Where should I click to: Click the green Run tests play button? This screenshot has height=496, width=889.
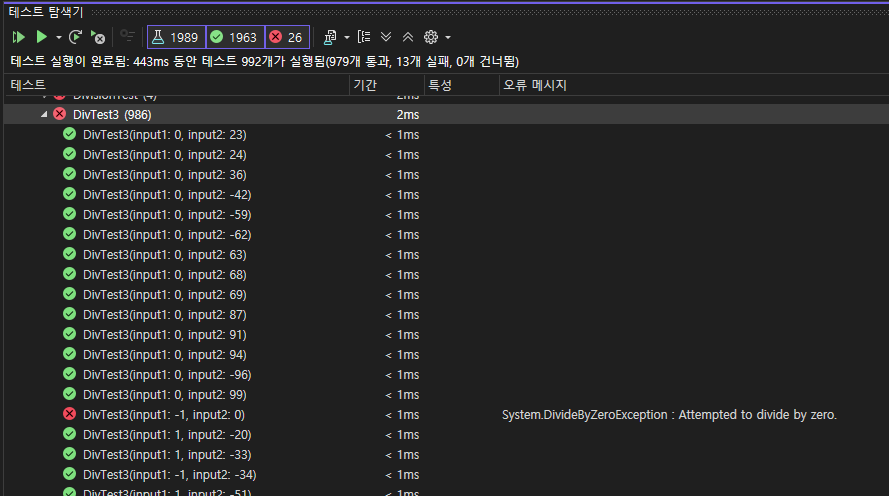tap(41, 37)
